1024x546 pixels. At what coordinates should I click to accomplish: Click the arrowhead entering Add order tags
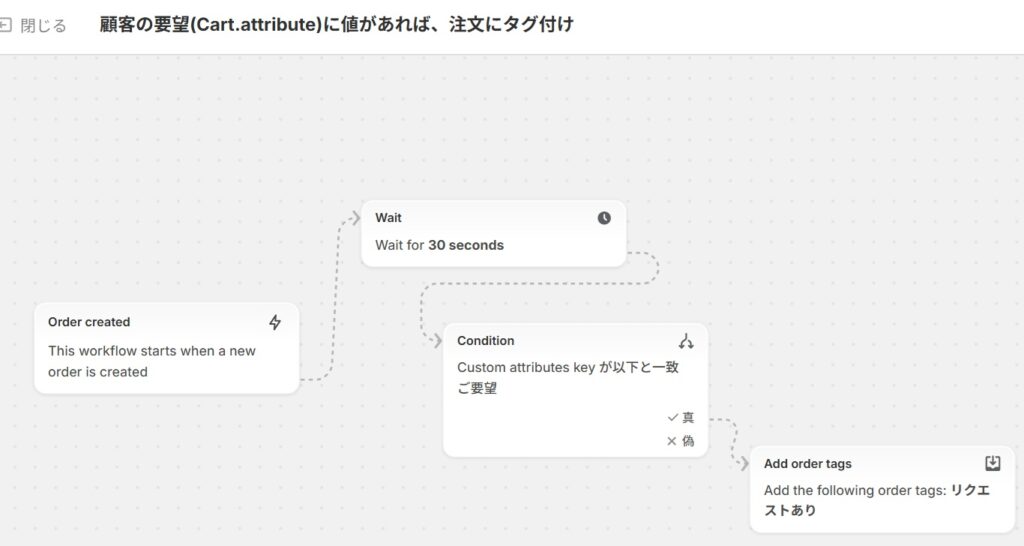tap(743, 464)
